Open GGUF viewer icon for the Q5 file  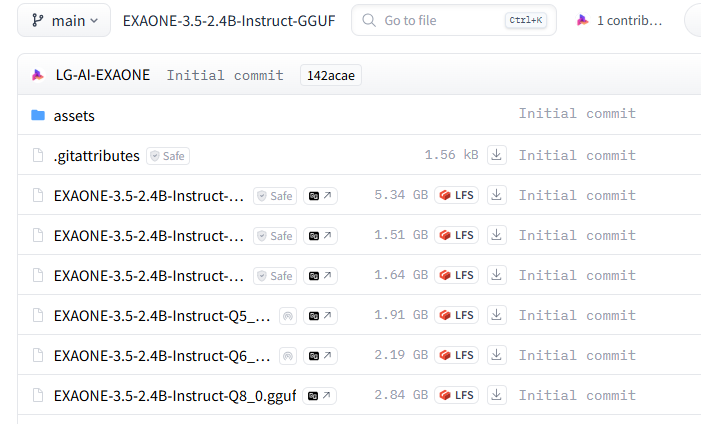click(x=320, y=316)
